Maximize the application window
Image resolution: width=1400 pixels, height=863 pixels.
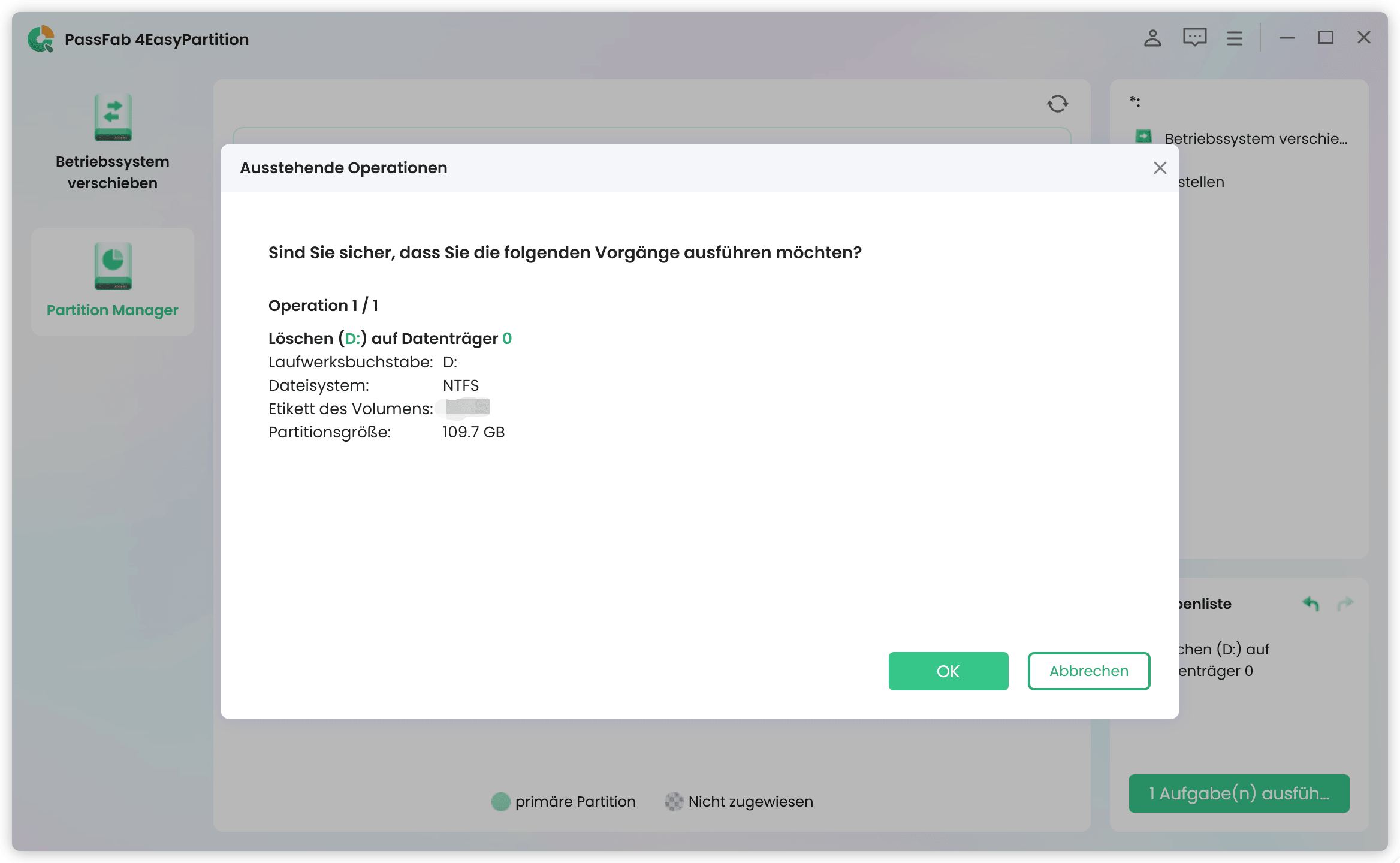[1325, 38]
